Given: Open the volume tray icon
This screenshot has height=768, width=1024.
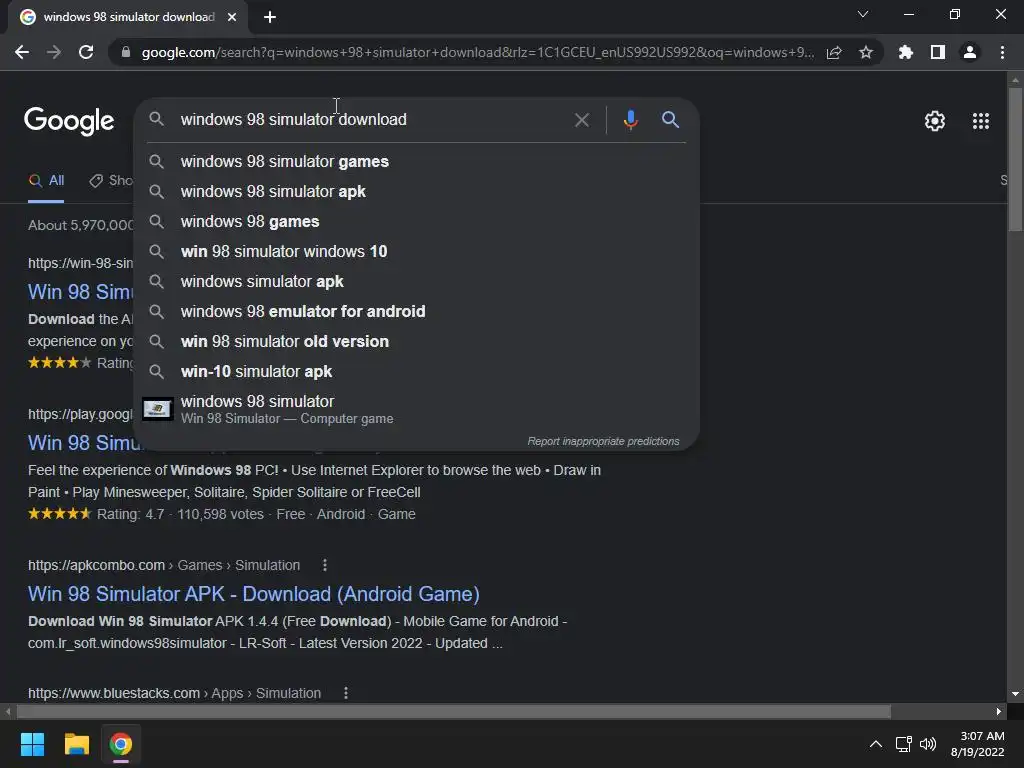Looking at the screenshot, I should (x=927, y=744).
